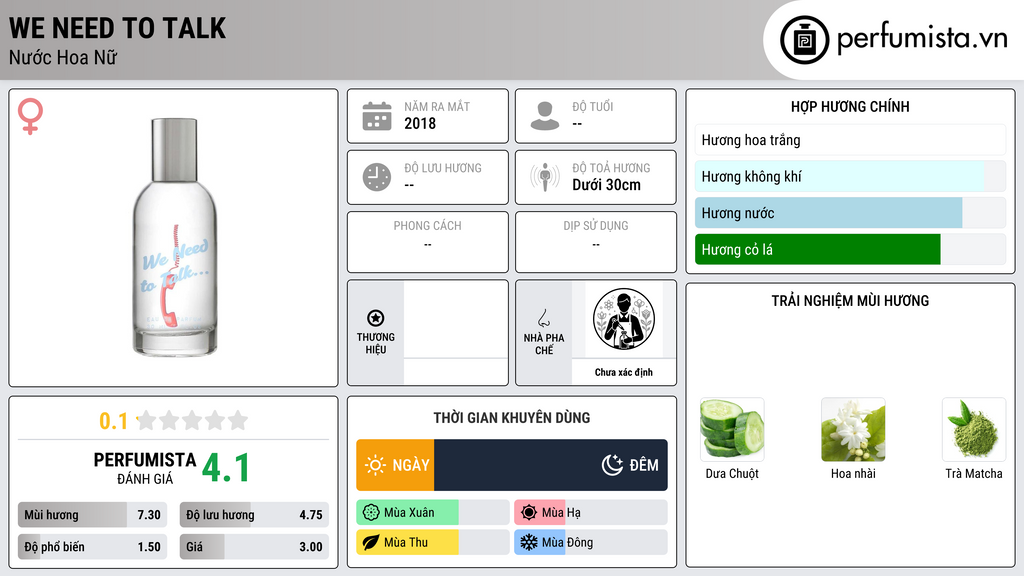Screen dimensions: 1024x576
Task: Open the We Need to Talk bottle image
Action: click(174, 236)
